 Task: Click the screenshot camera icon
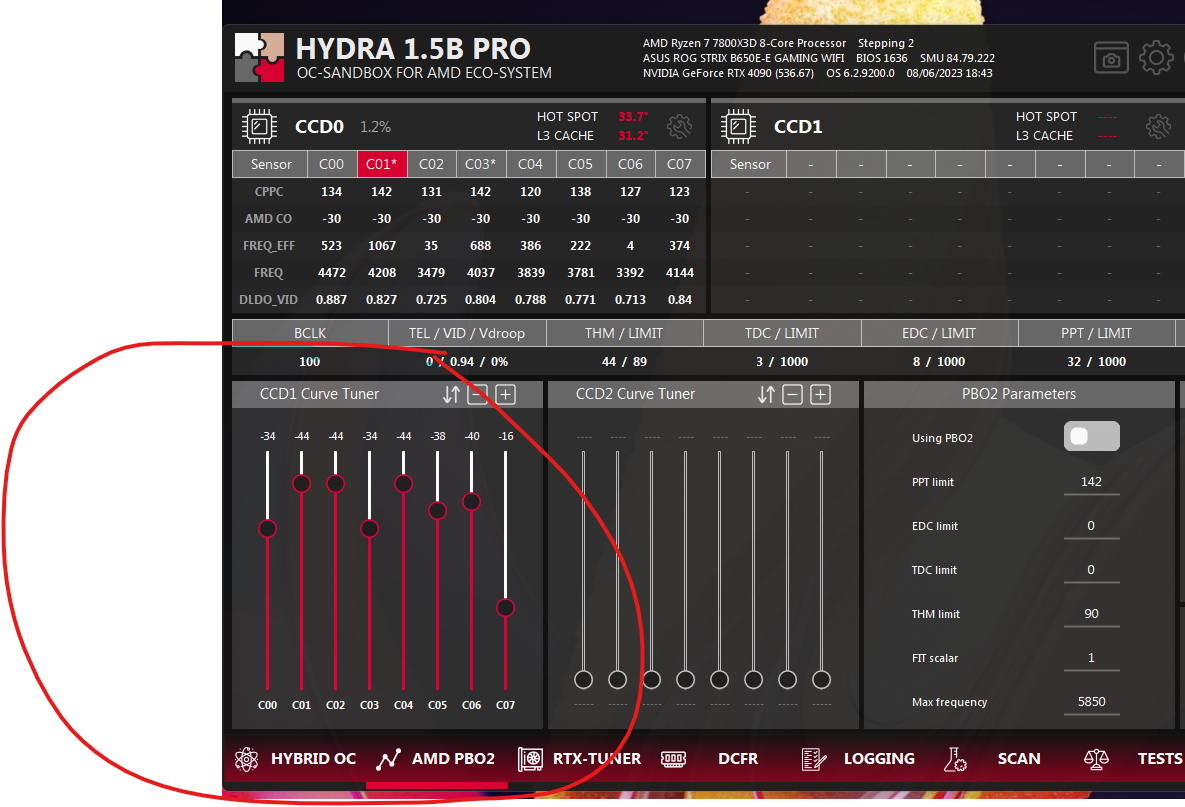(1111, 58)
